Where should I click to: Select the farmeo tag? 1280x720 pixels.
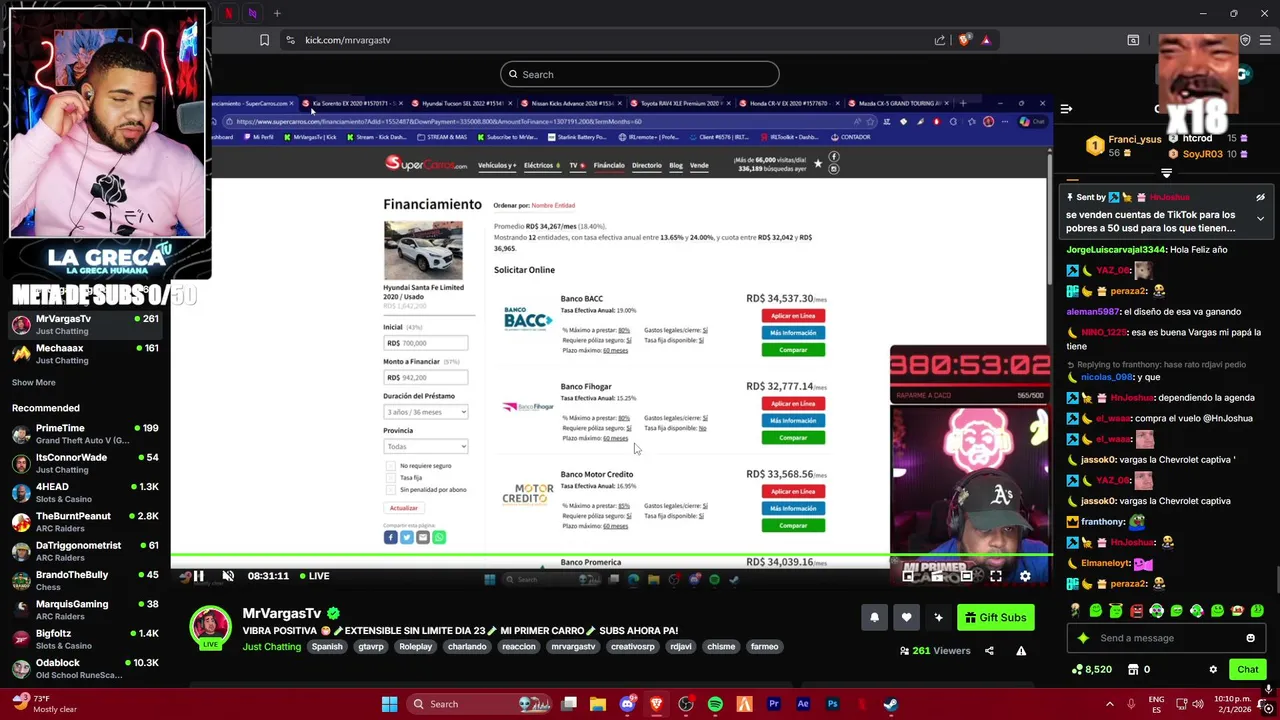[x=764, y=647]
